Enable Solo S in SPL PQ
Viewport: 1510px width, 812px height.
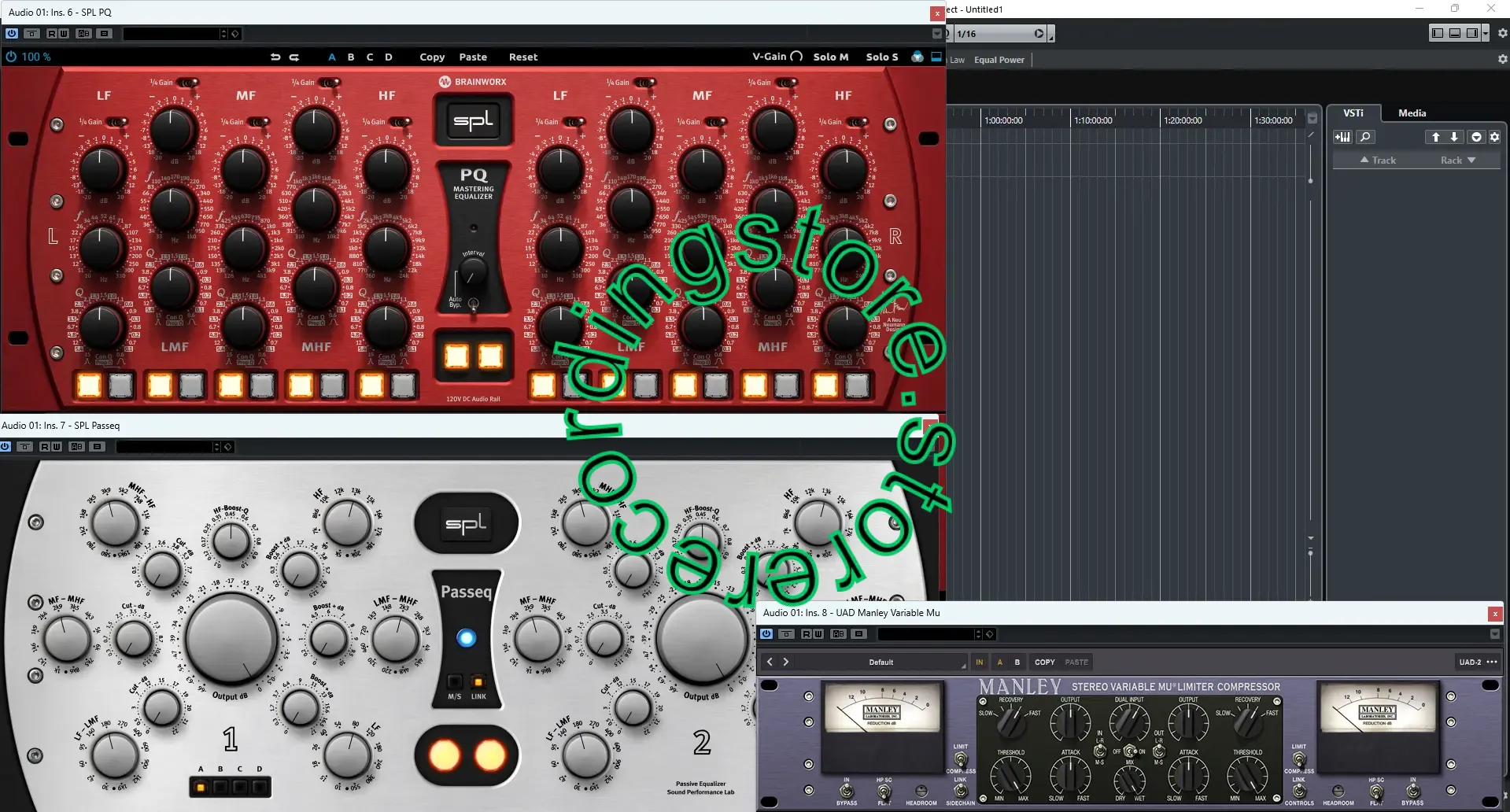coord(882,57)
